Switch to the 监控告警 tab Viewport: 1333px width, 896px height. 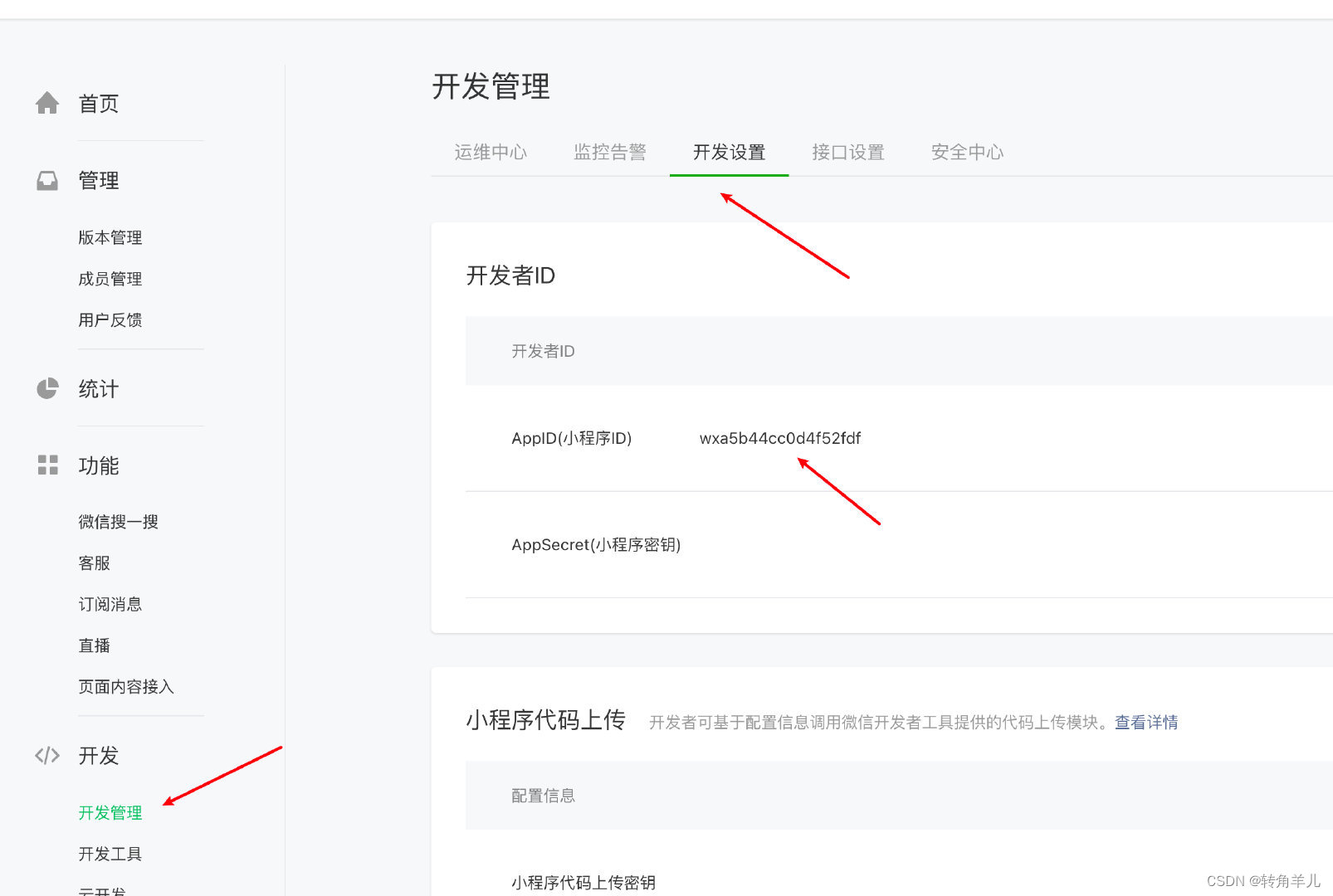click(610, 152)
